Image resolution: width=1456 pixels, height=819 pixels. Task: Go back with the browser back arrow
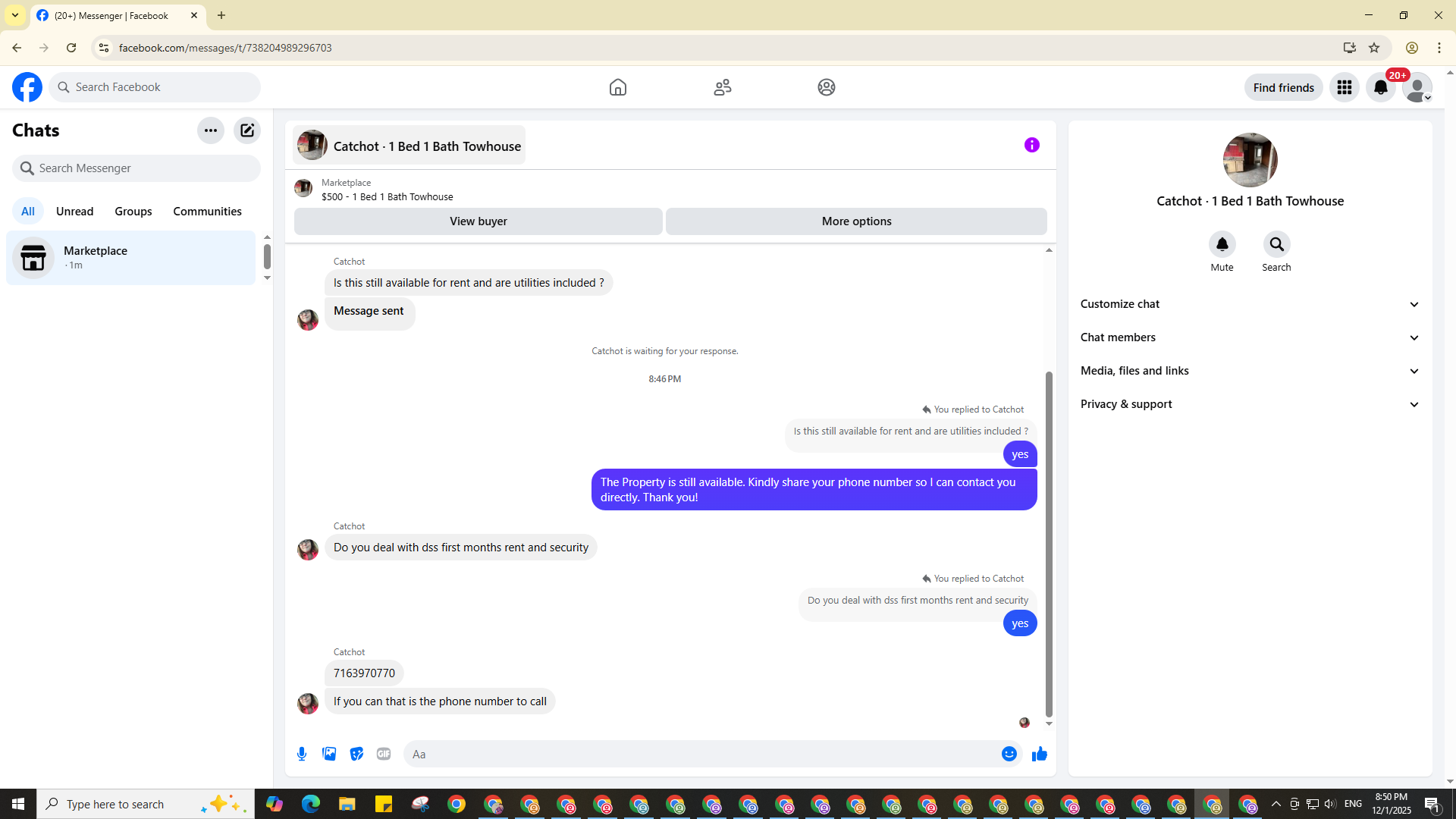(17, 48)
